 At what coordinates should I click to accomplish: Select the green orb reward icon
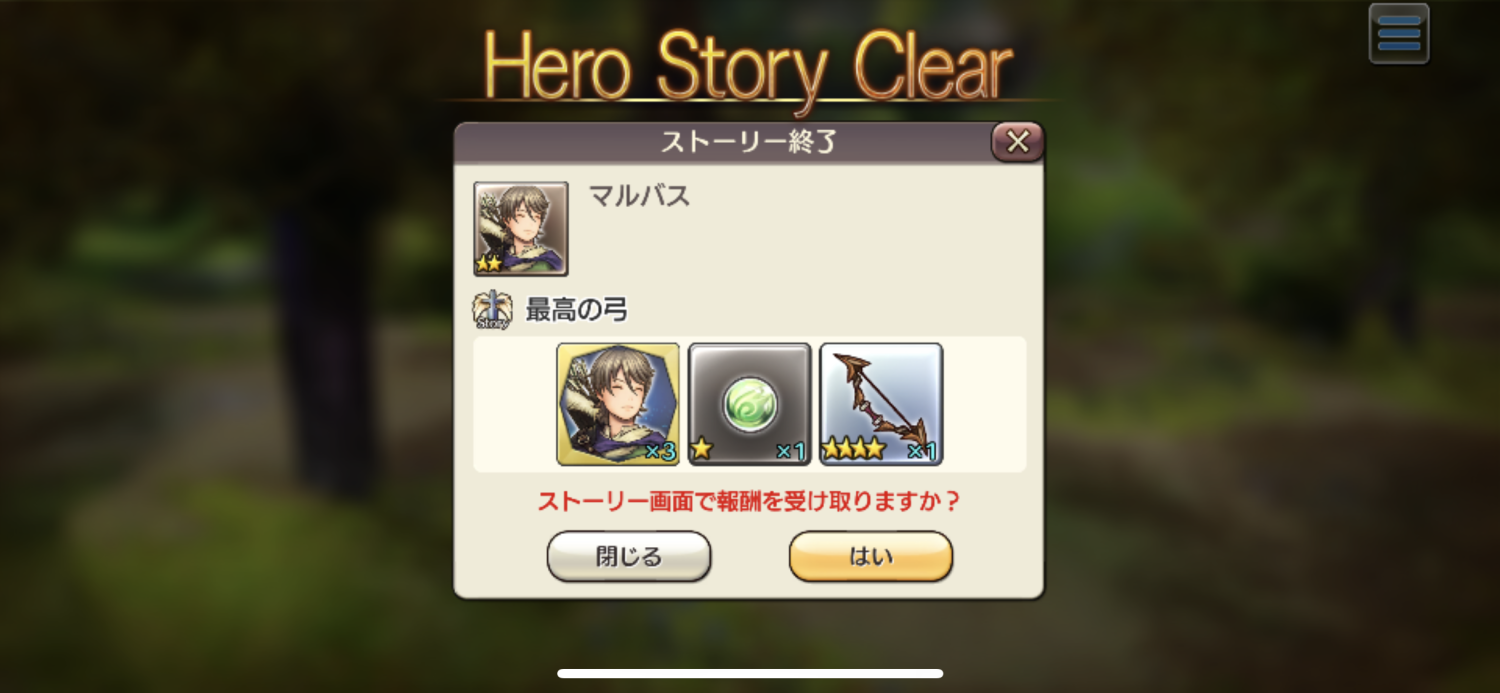point(750,404)
